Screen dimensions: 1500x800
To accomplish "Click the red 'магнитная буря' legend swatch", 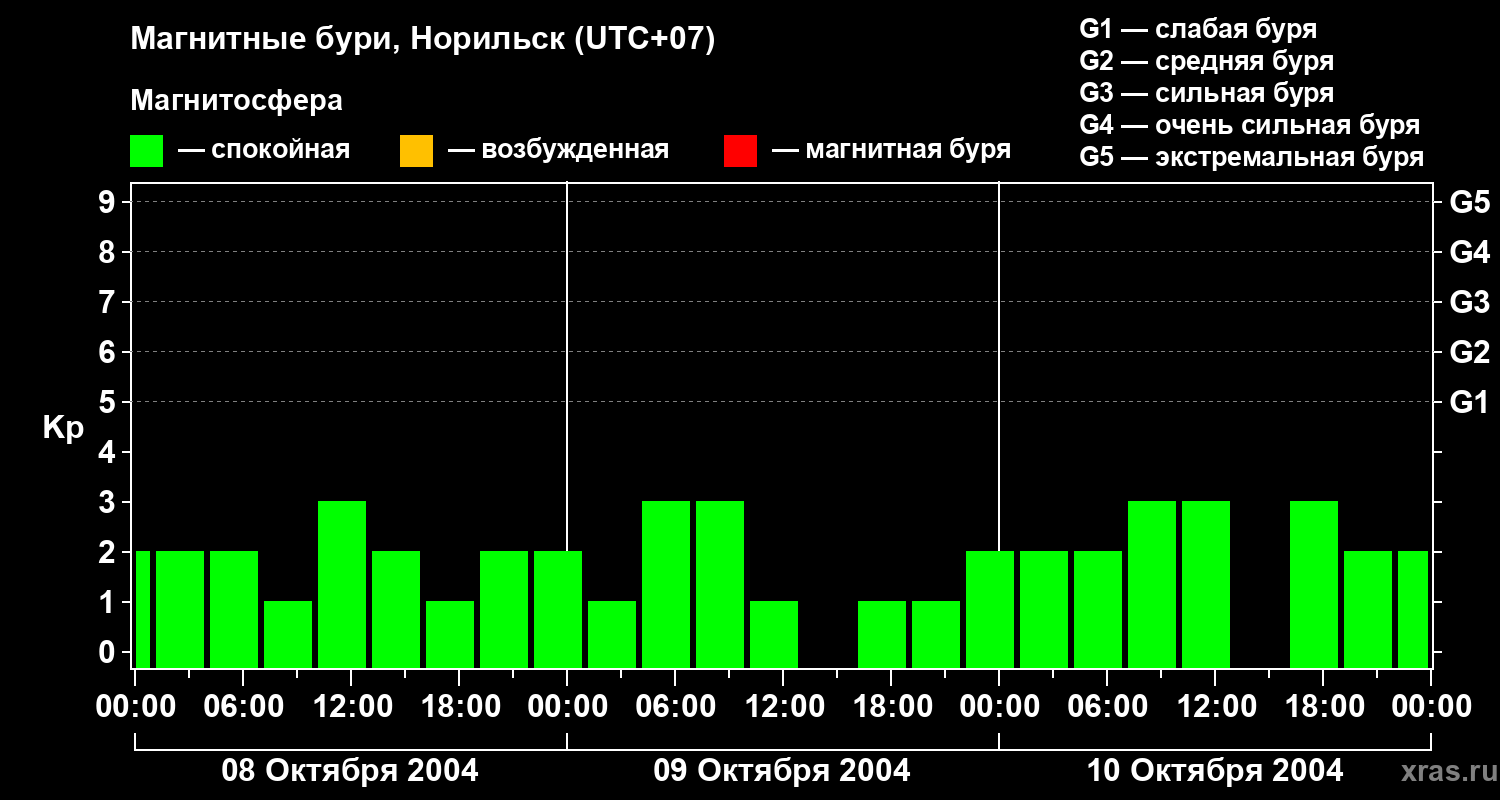I will point(740,151).
